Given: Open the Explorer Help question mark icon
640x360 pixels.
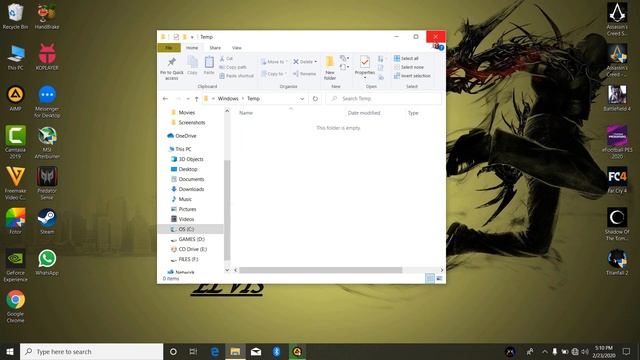Looking at the screenshot, I should point(441,48).
